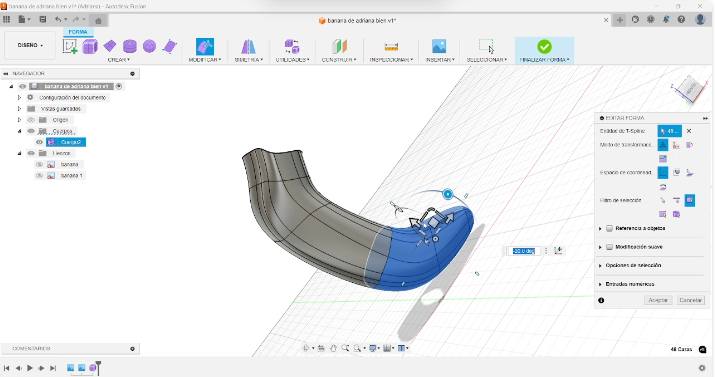Screen dimensions: 715x377
Task: Click the Insert image icon
Action: point(439,46)
